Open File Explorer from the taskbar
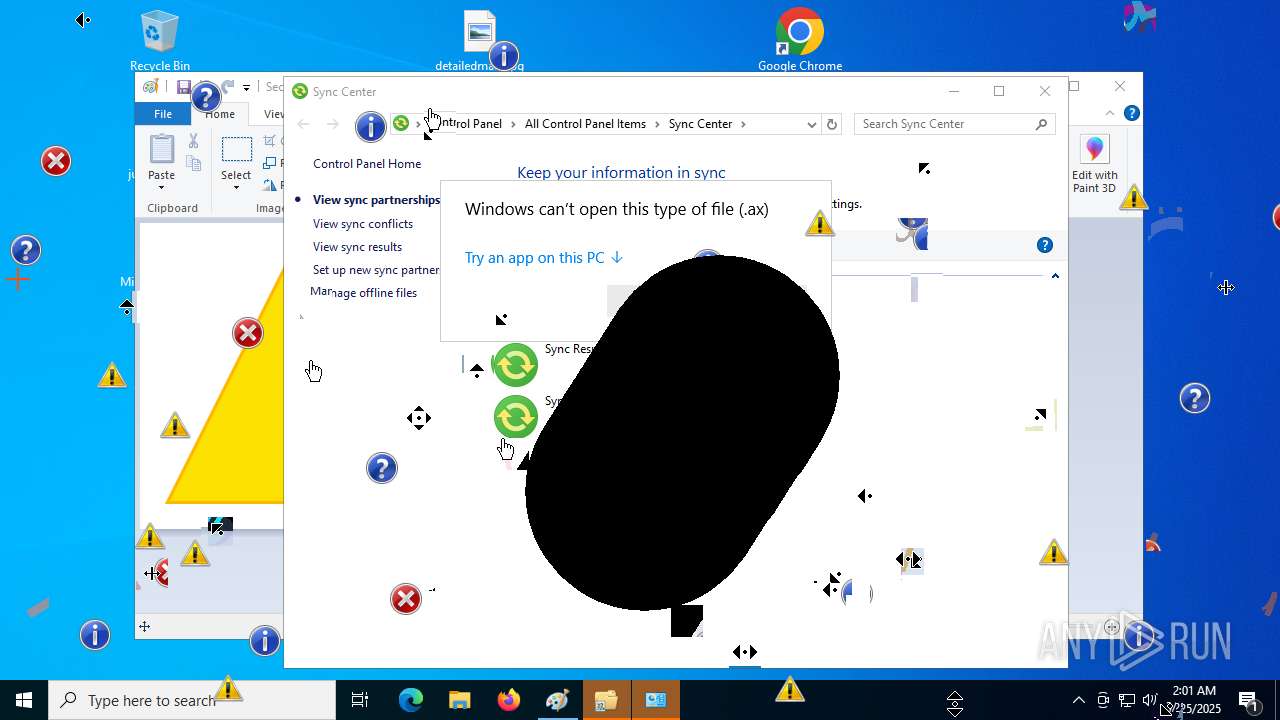 coord(459,700)
